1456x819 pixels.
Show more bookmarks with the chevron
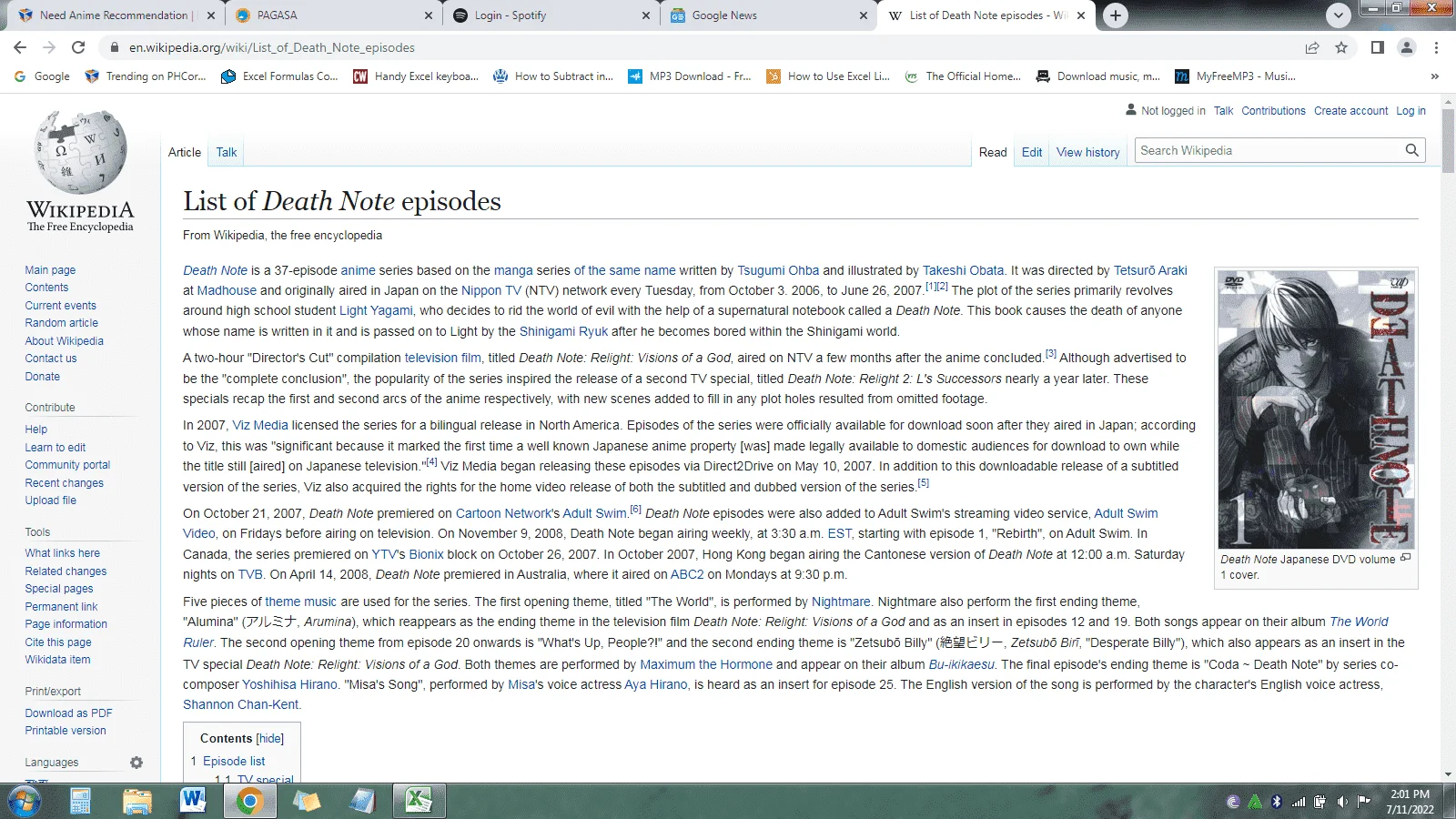pyautogui.click(x=1435, y=76)
